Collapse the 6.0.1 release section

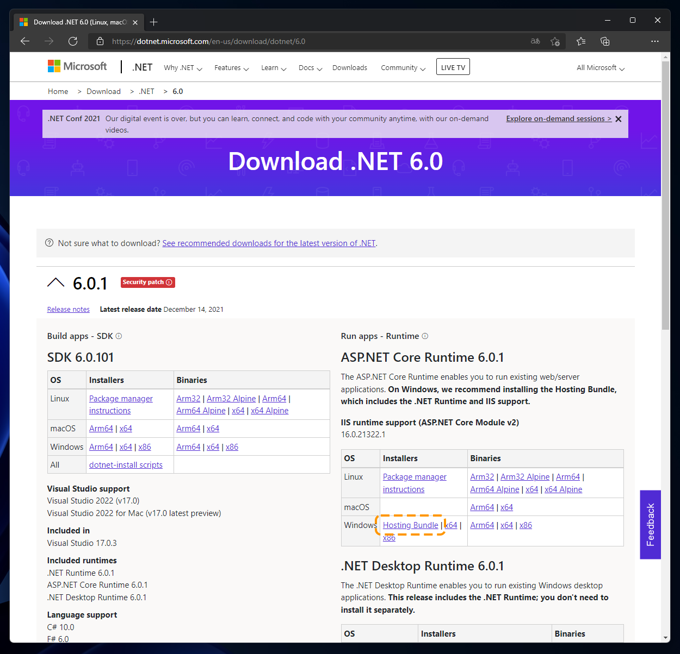tap(56, 284)
